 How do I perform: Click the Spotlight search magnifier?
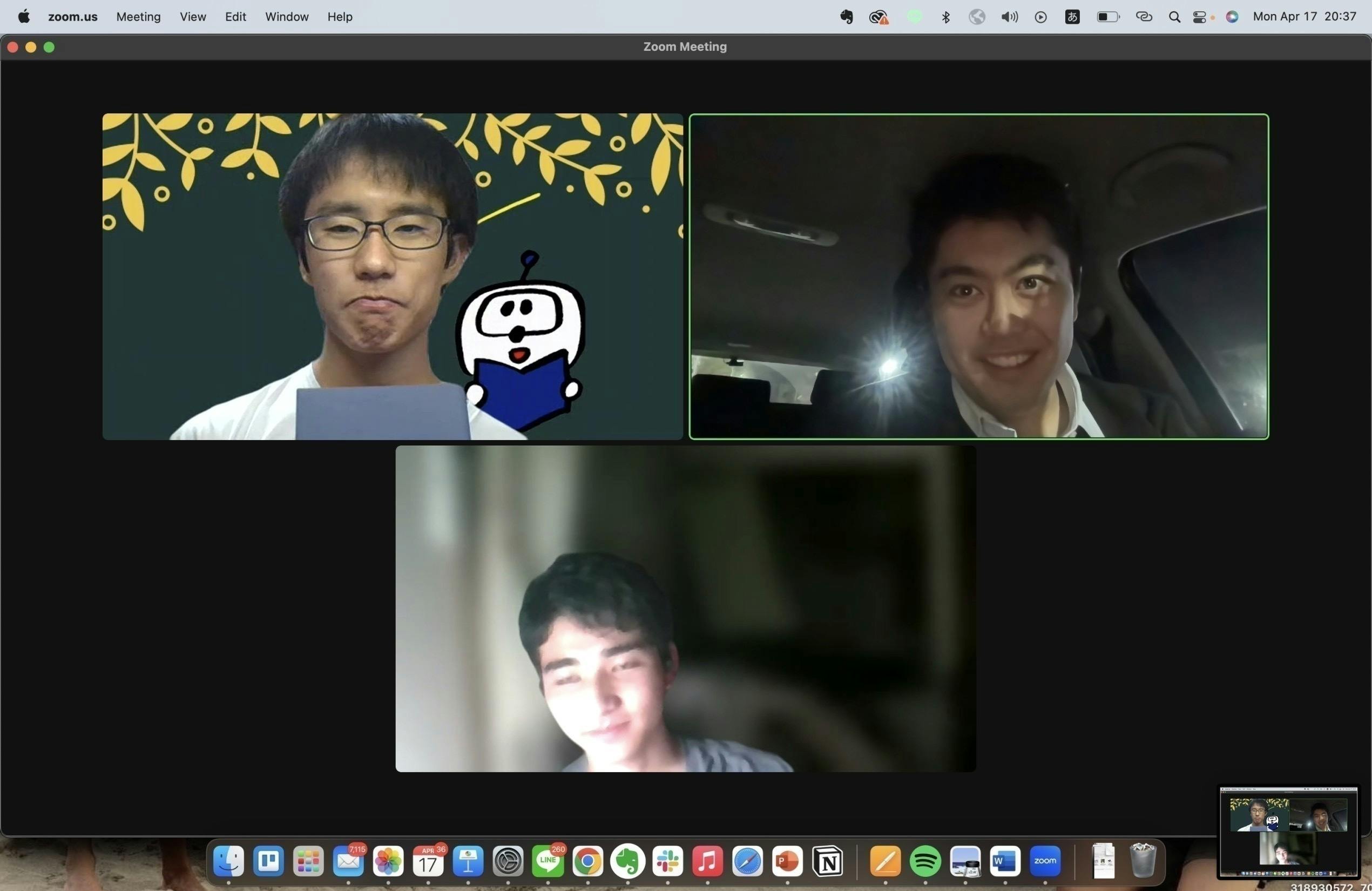(x=1174, y=17)
